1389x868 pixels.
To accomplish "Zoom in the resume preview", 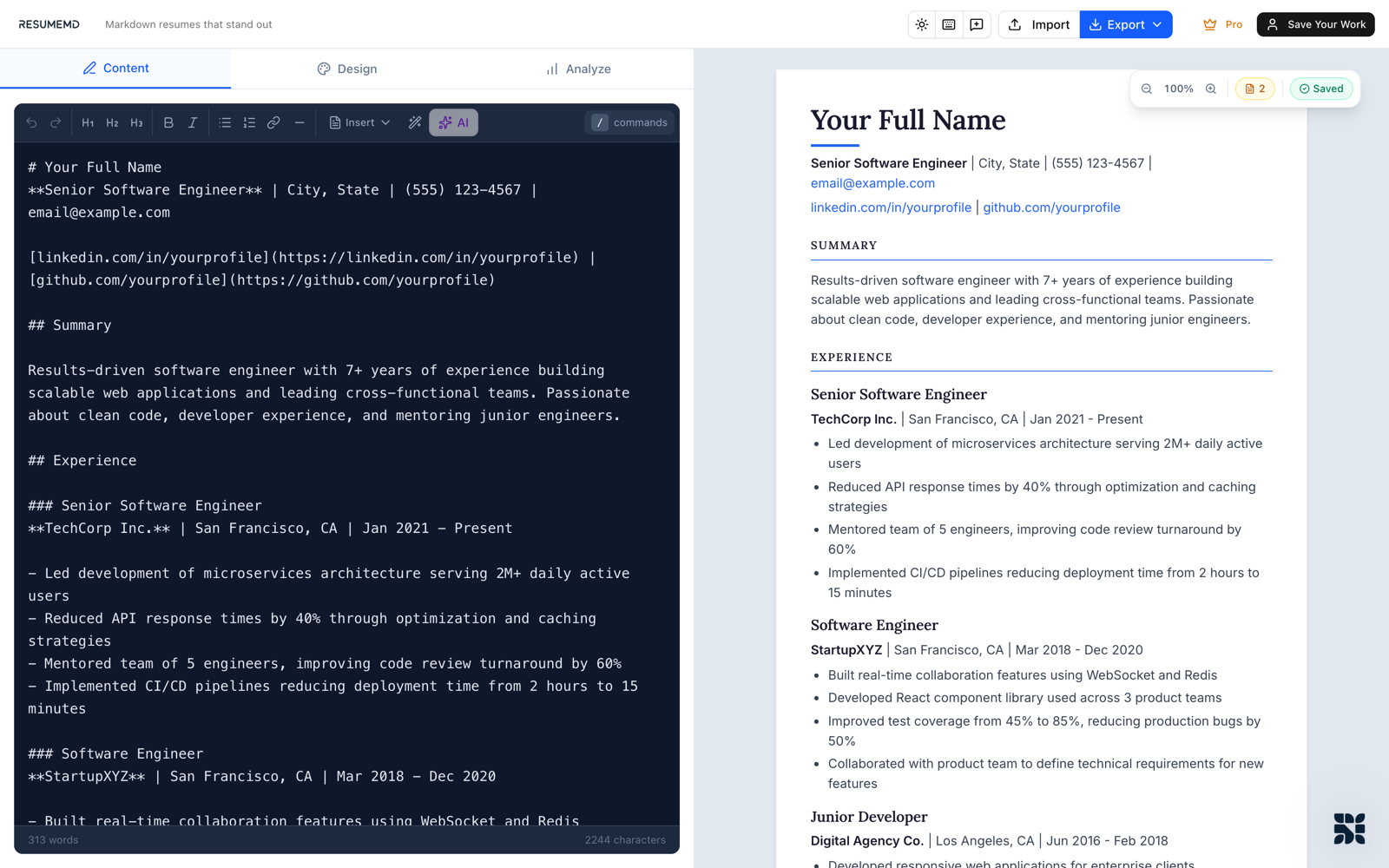I will point(1211,89).
